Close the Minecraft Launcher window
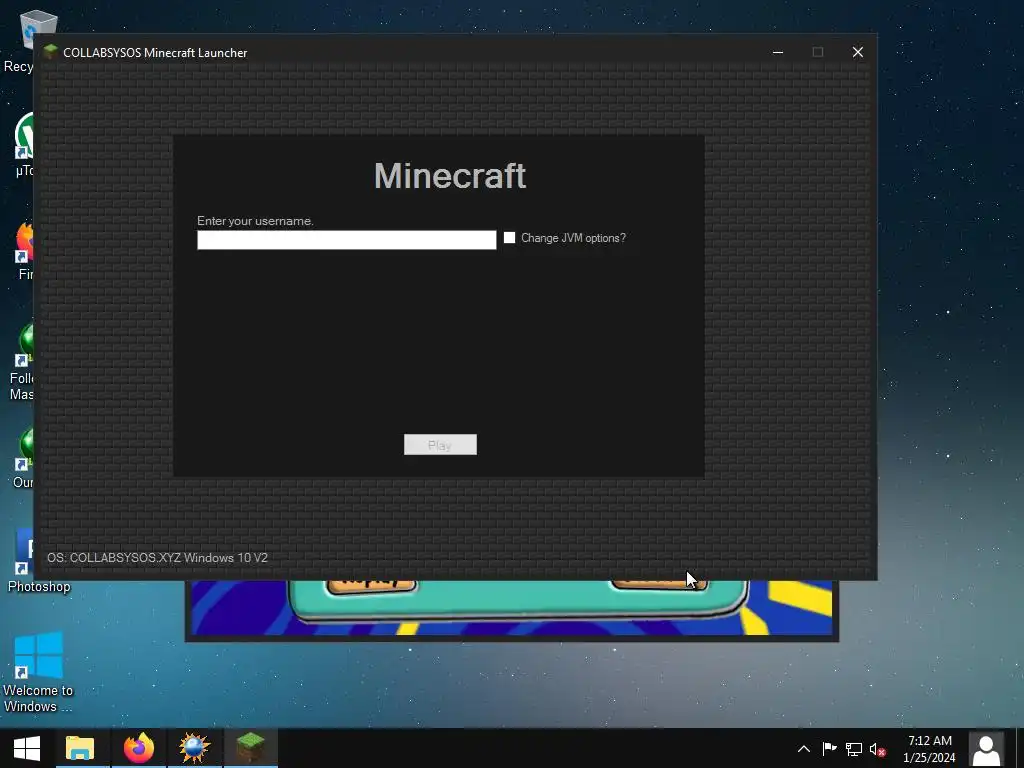 tap(857, 52)
